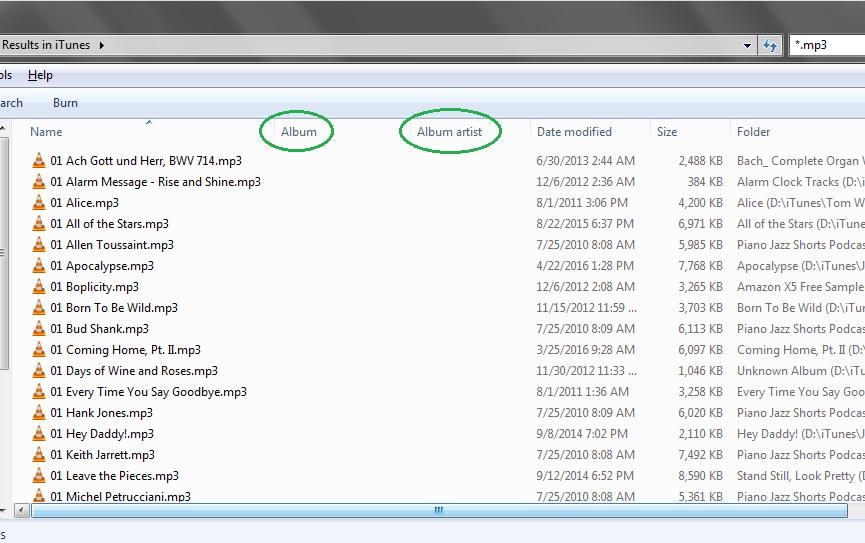Select the file 01 Boplicity.mp3
Image resolution: width=865 pixels, height=543 pixels.
94,286
